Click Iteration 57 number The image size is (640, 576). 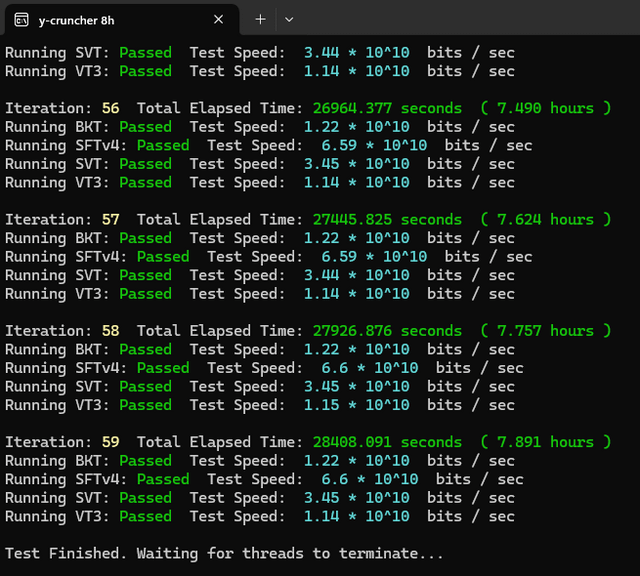pos(111,220)
